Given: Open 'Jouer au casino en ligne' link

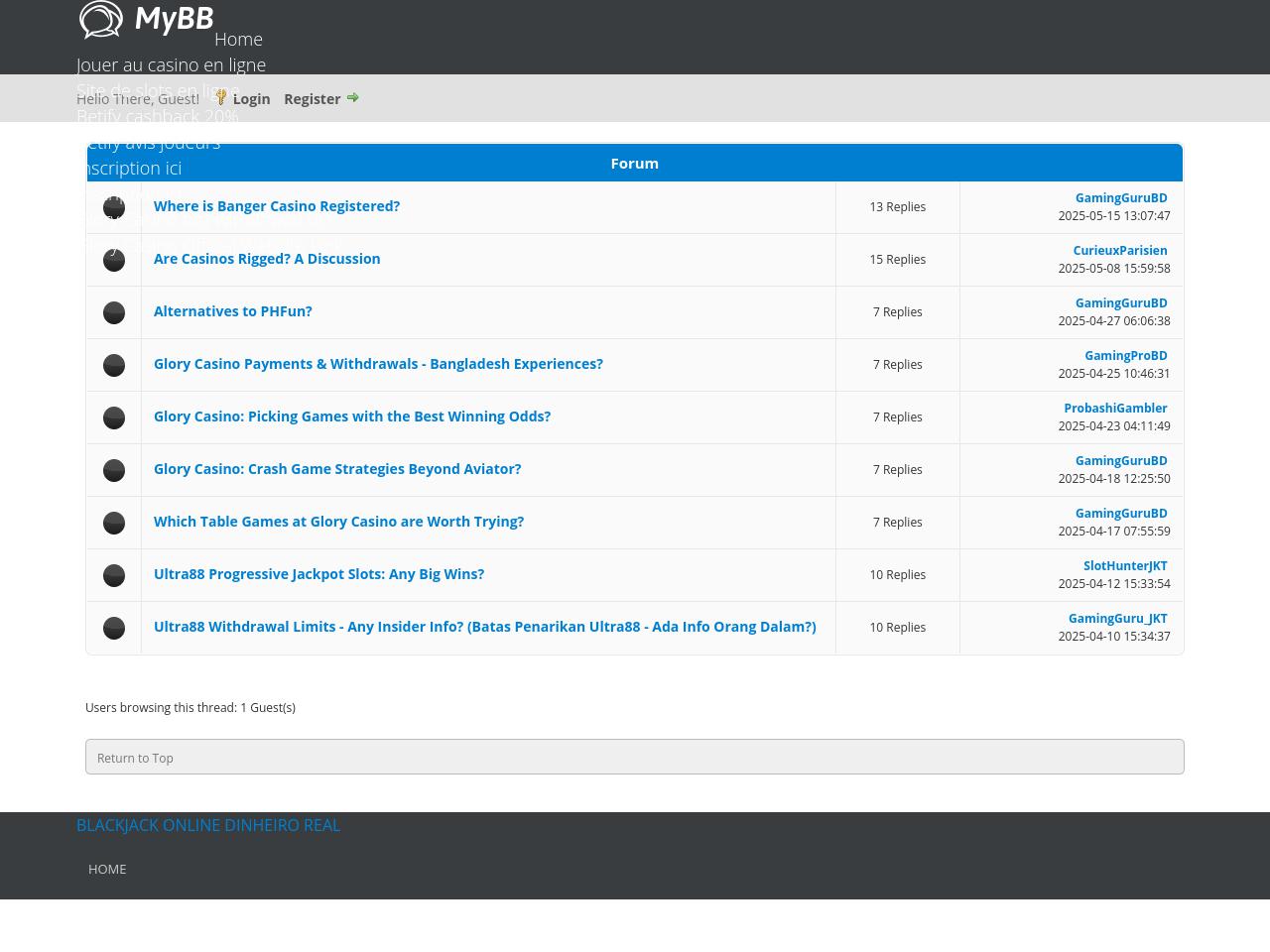Looking at the screenshot, I should coord(171,65).
